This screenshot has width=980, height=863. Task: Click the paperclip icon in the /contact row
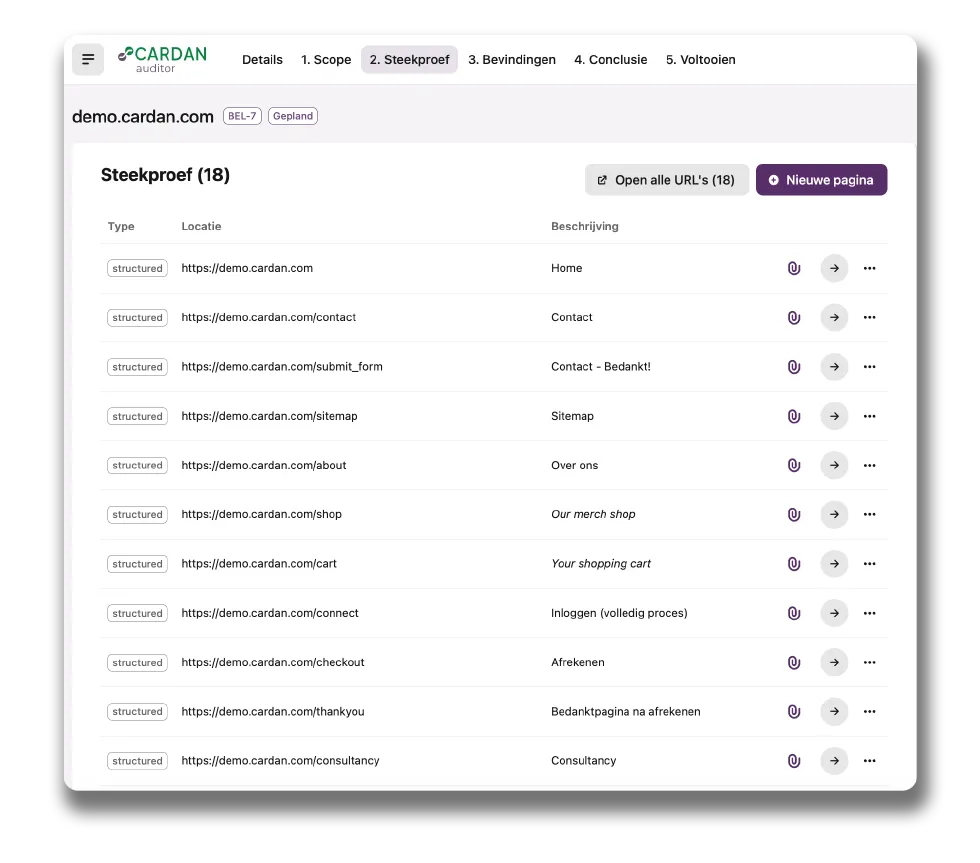click(x=794, y=317)
